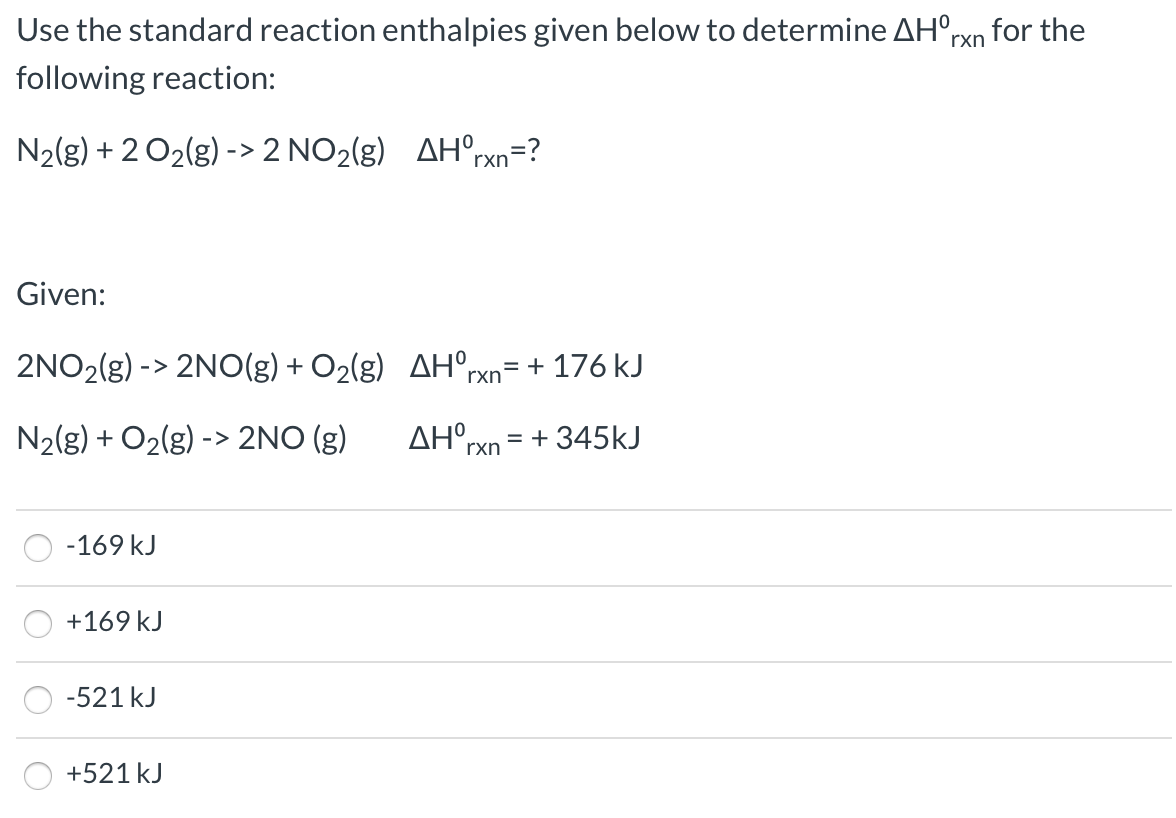Screen dimensions: 1176x818
Task: Click the divider line above answer choices
Action: (x=588, y=510)
